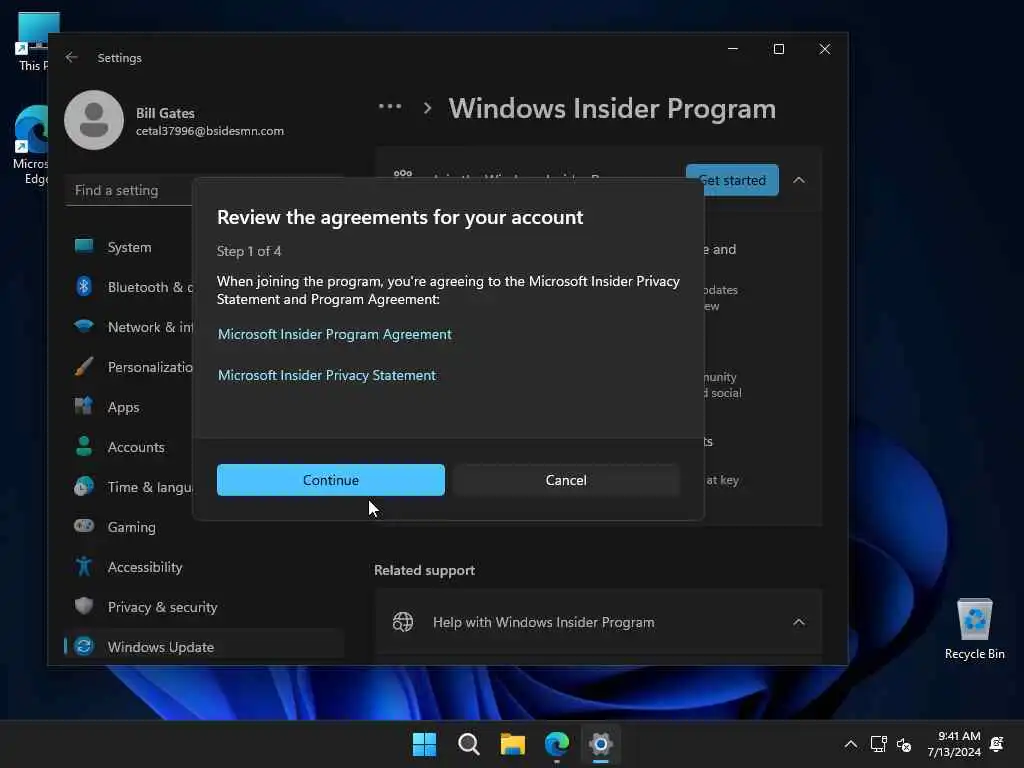Click the Related support heading

pyautogui.click(x=424, y=570)
